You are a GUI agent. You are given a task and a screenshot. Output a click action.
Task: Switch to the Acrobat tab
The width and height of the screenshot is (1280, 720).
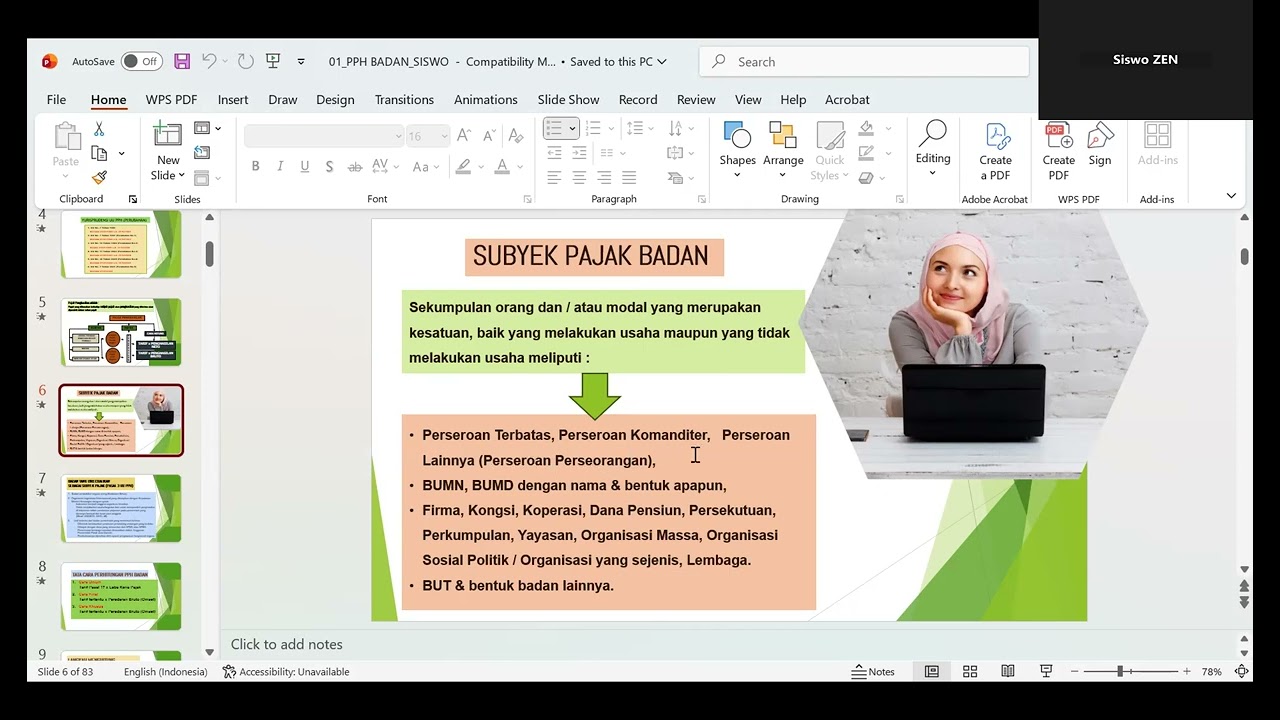847,100
